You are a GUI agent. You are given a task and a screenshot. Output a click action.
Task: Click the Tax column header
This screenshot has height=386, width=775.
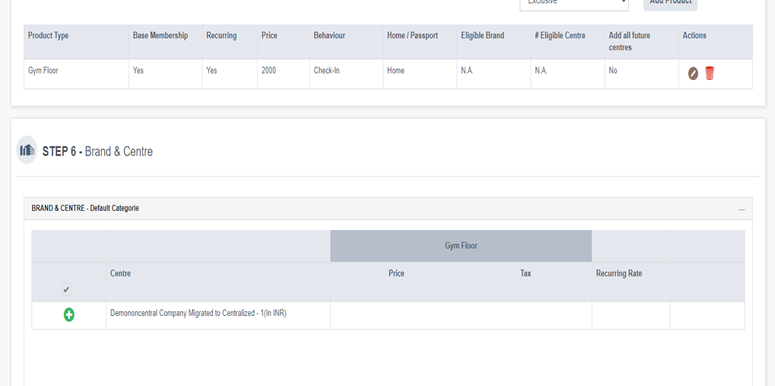pyautogui.click(x=525, y=273)
